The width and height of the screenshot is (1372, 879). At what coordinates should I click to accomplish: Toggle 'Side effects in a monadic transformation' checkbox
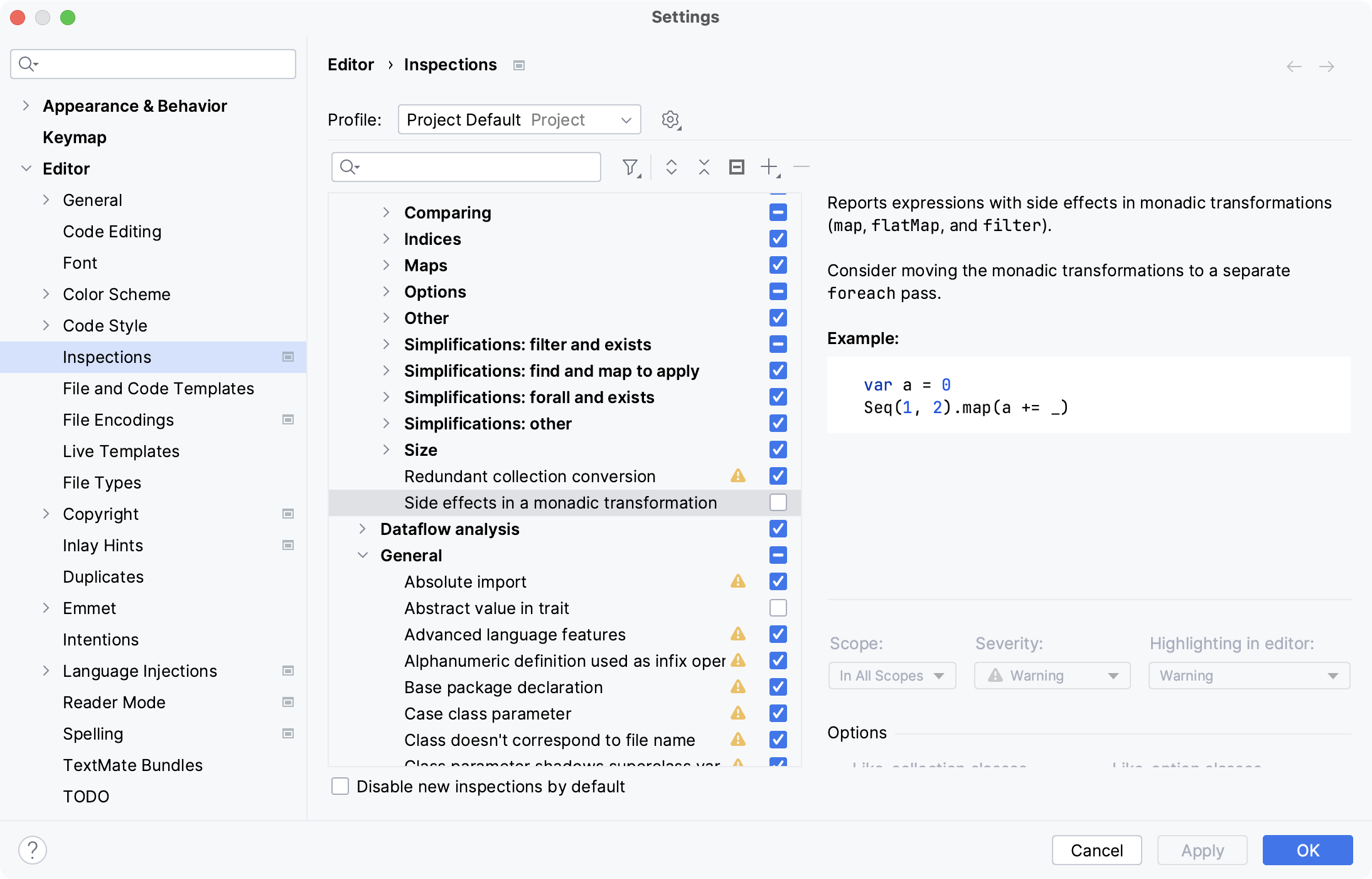(778, 502)
